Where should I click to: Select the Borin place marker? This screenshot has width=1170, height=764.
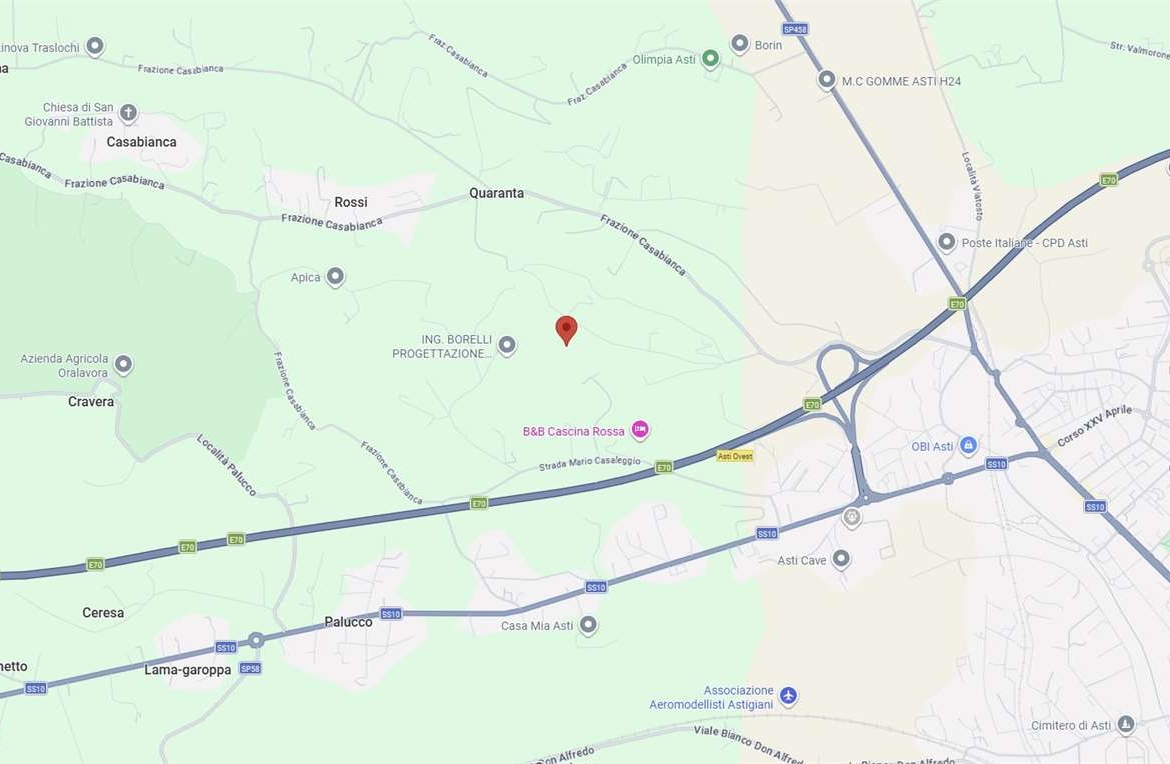pos(739,44)
